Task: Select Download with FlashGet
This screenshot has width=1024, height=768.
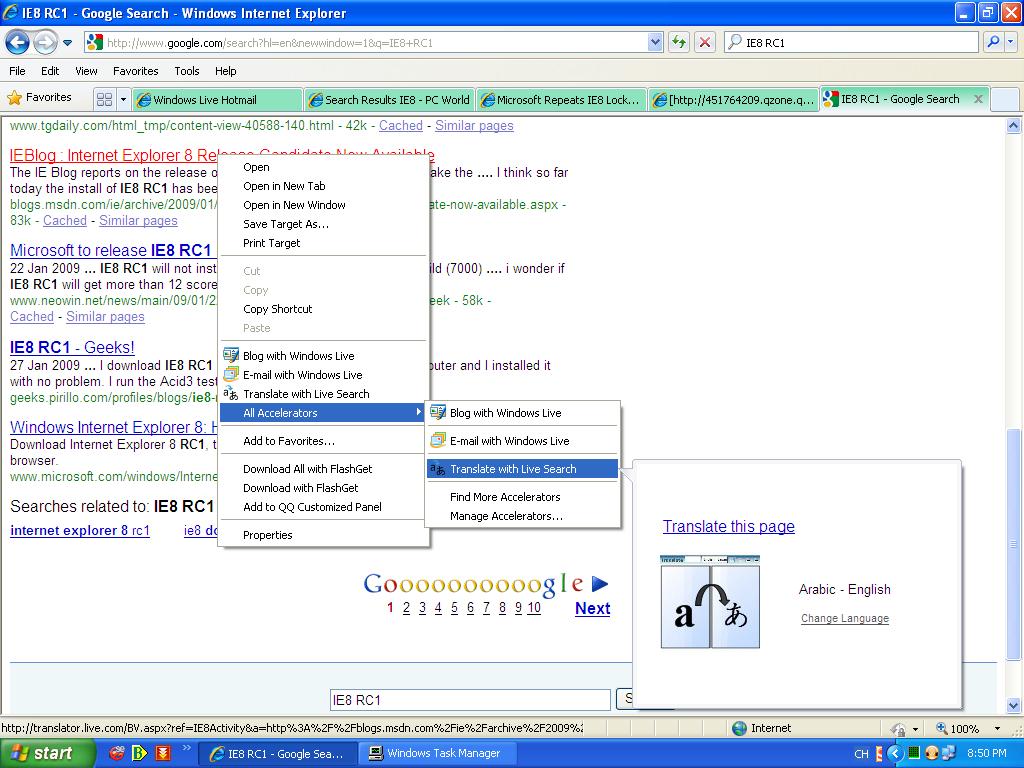Action: pyautogui.click(x=324, y=488)
